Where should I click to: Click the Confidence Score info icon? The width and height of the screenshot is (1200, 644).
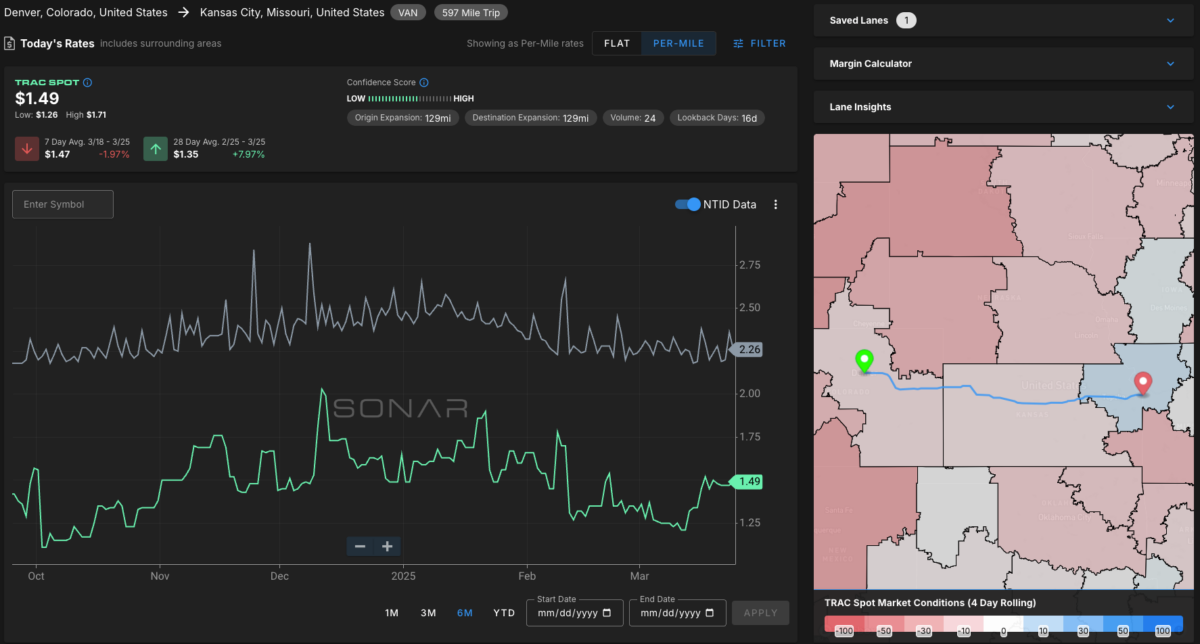coord(424,82)
